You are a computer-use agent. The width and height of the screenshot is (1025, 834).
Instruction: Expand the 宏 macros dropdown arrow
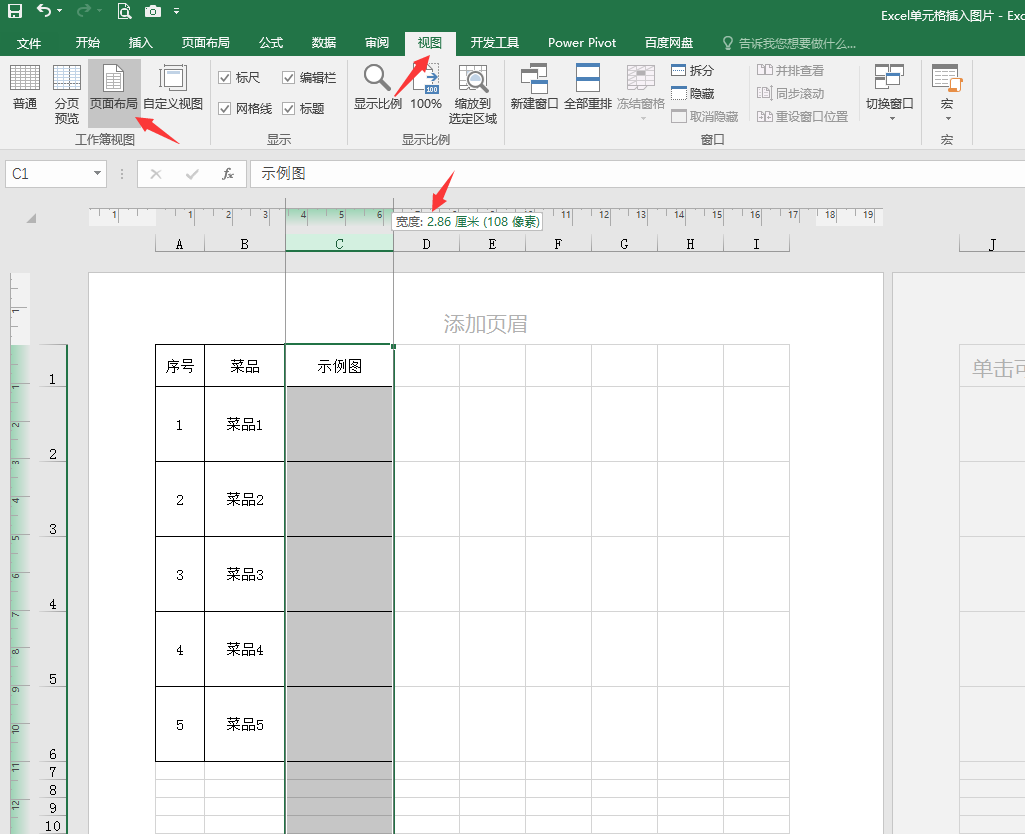click(948, 119)
